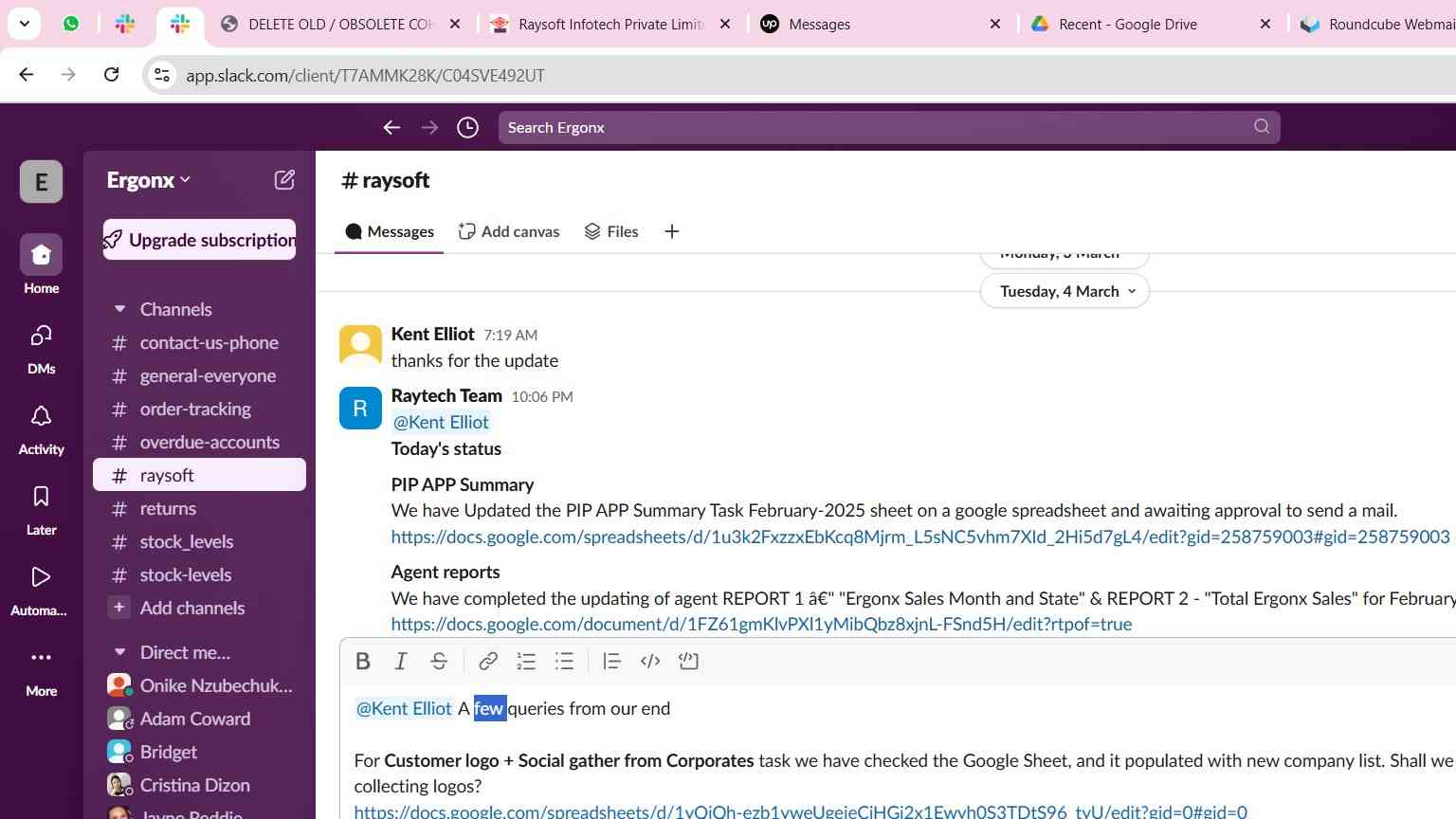
Task: Click browser back arrow
Action: tap(27, 74)
